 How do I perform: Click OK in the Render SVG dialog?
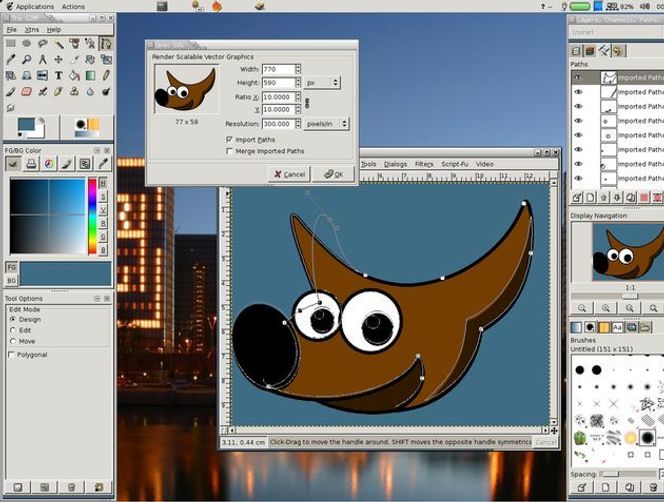333,174
